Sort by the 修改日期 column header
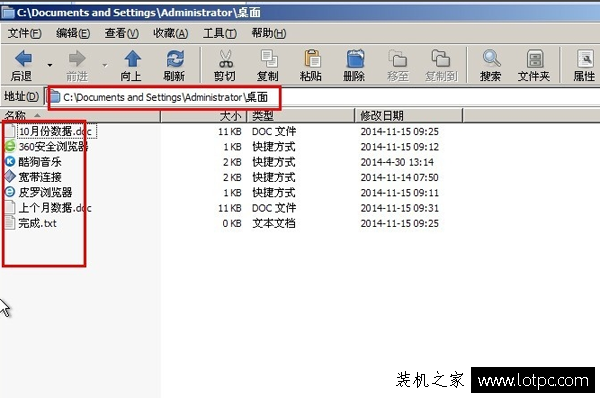The width and height of the screenshot is (600, 398). click(409, 115)
